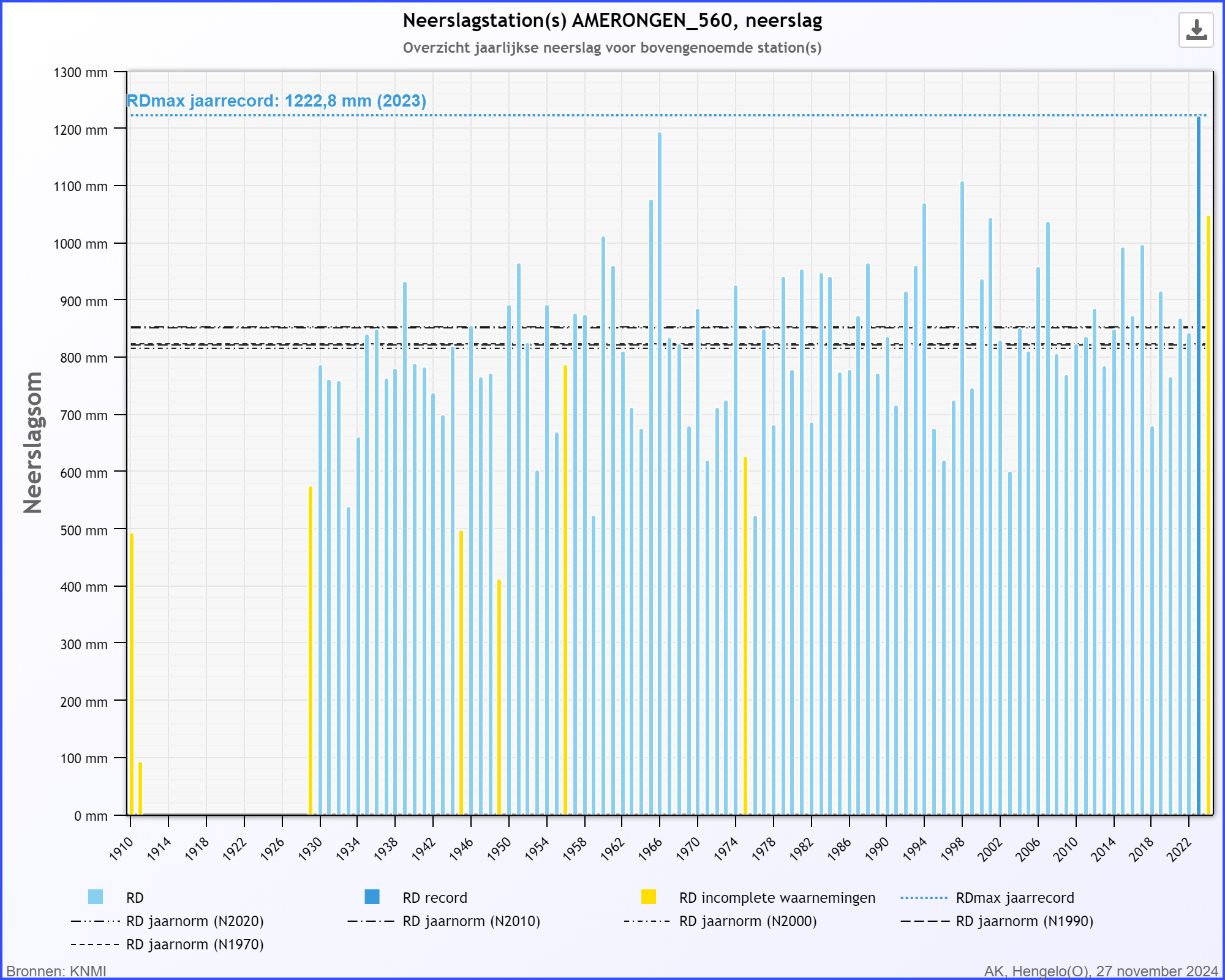Click the light blue RD color swatch
The height and width of the screenshot is (980, 1225).
pos(96,897)
